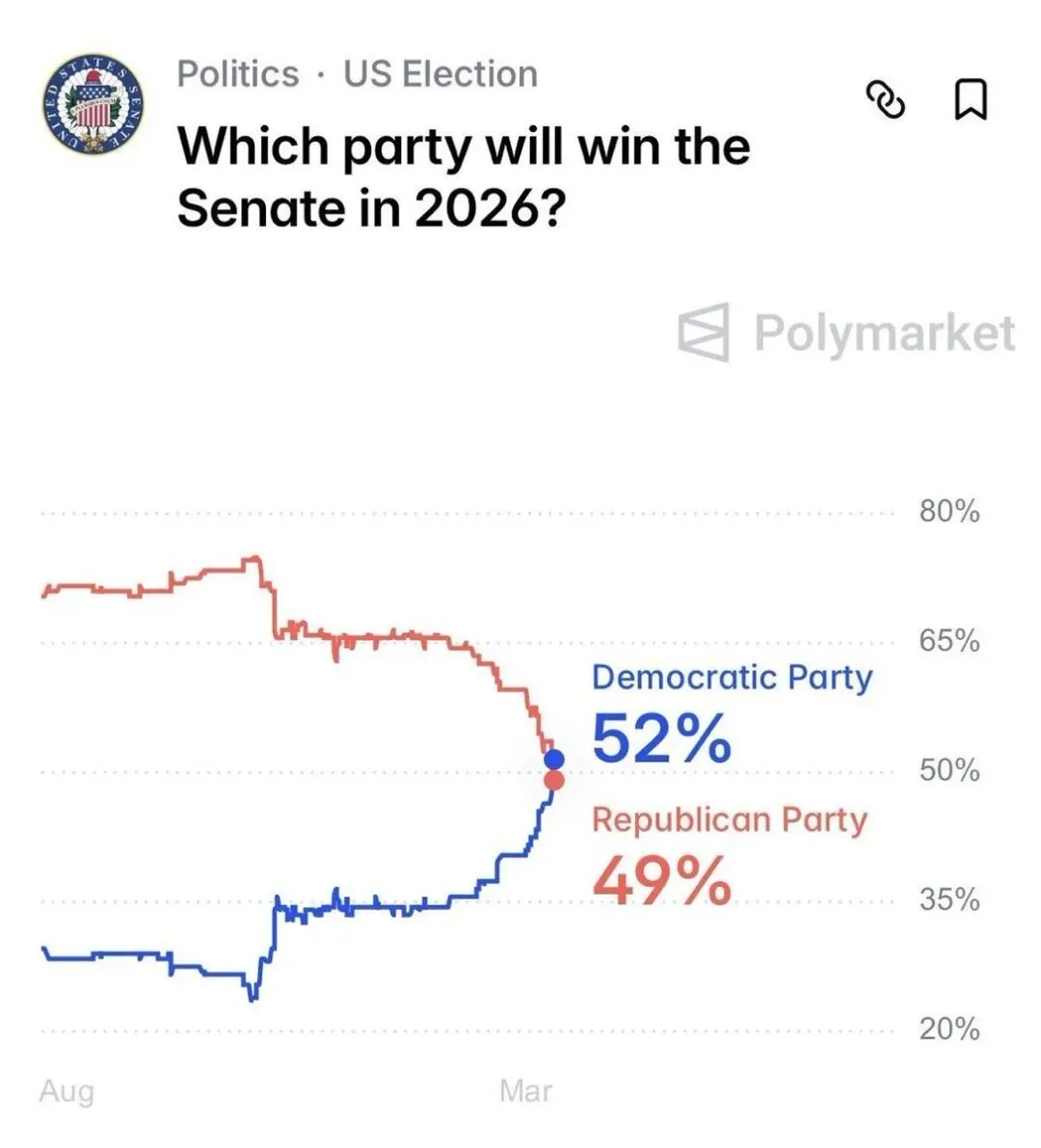1041x1148 pixels.
Task: Select the blue Democratic Party chart marker
Action: [x=555, y=760]
